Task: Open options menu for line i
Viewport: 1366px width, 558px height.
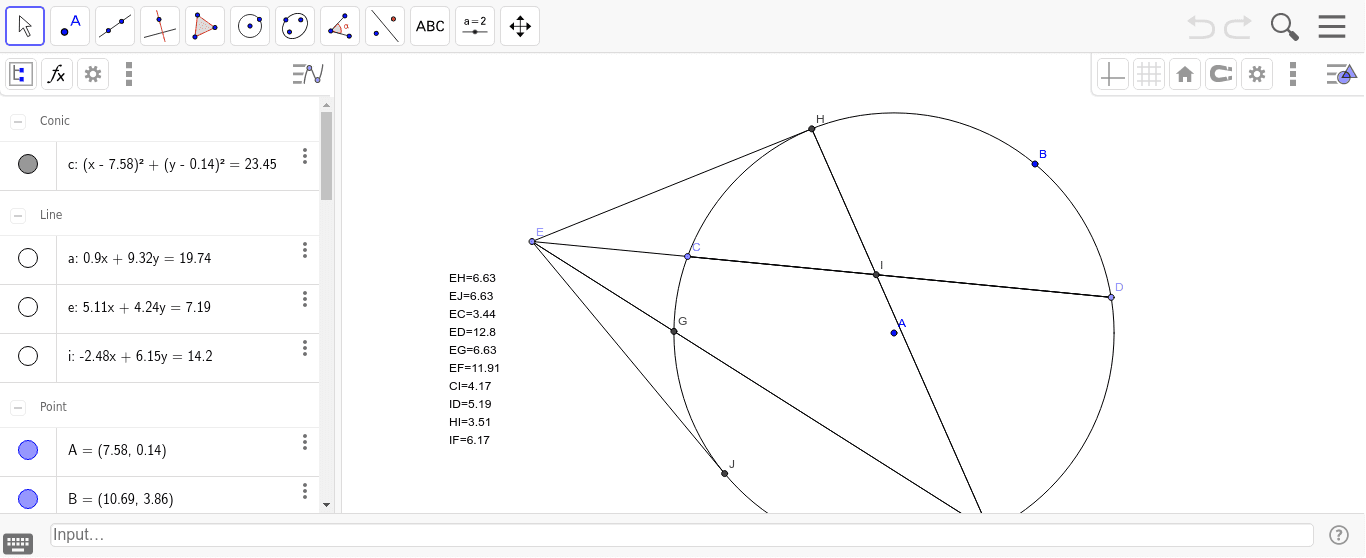Action: (305, 348)
